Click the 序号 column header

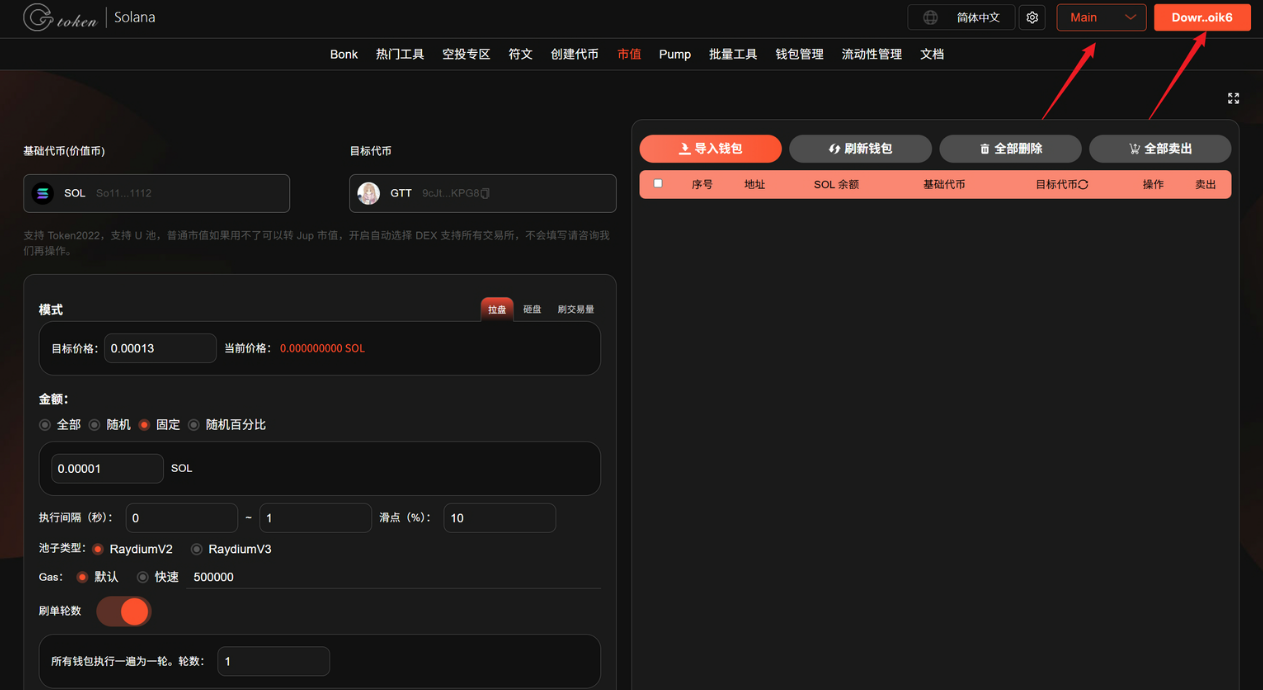click(x=702, y=184)
